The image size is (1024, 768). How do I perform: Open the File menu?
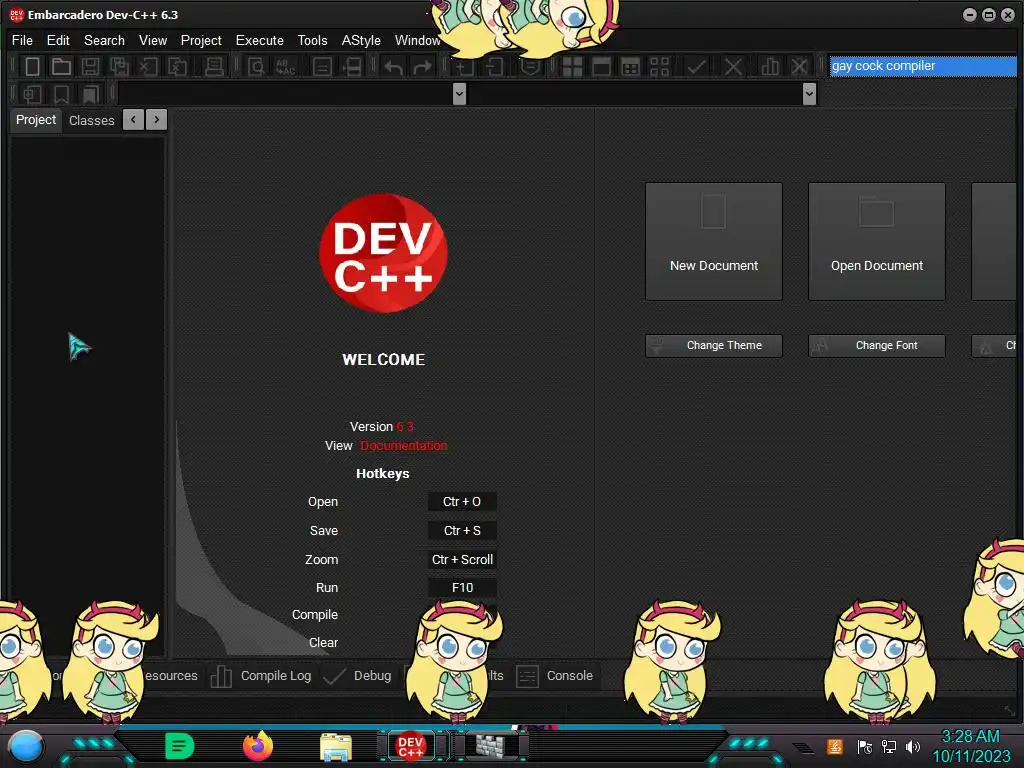coord(22,40)
